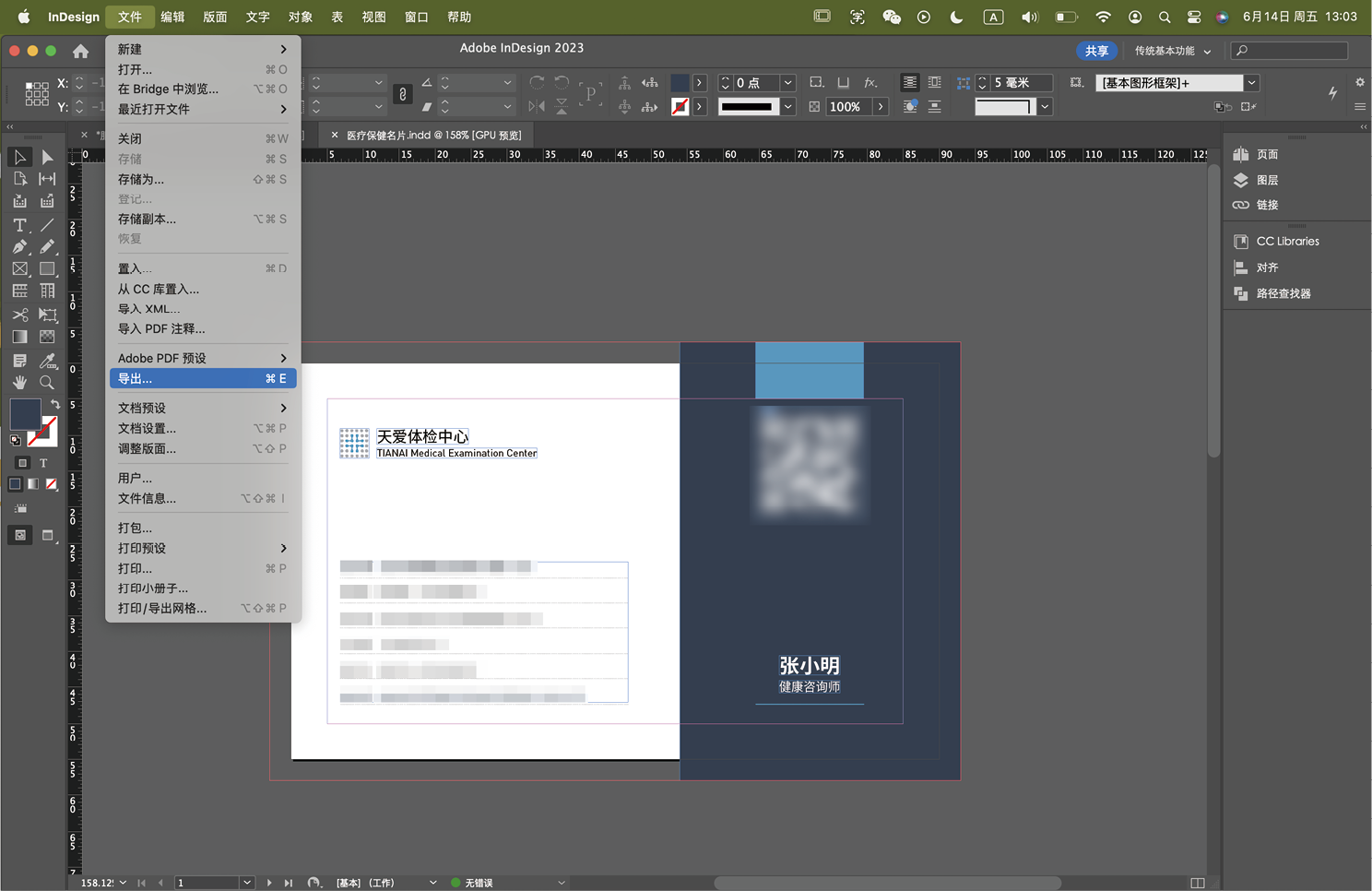Select the Pen tool

pos(19,247)
